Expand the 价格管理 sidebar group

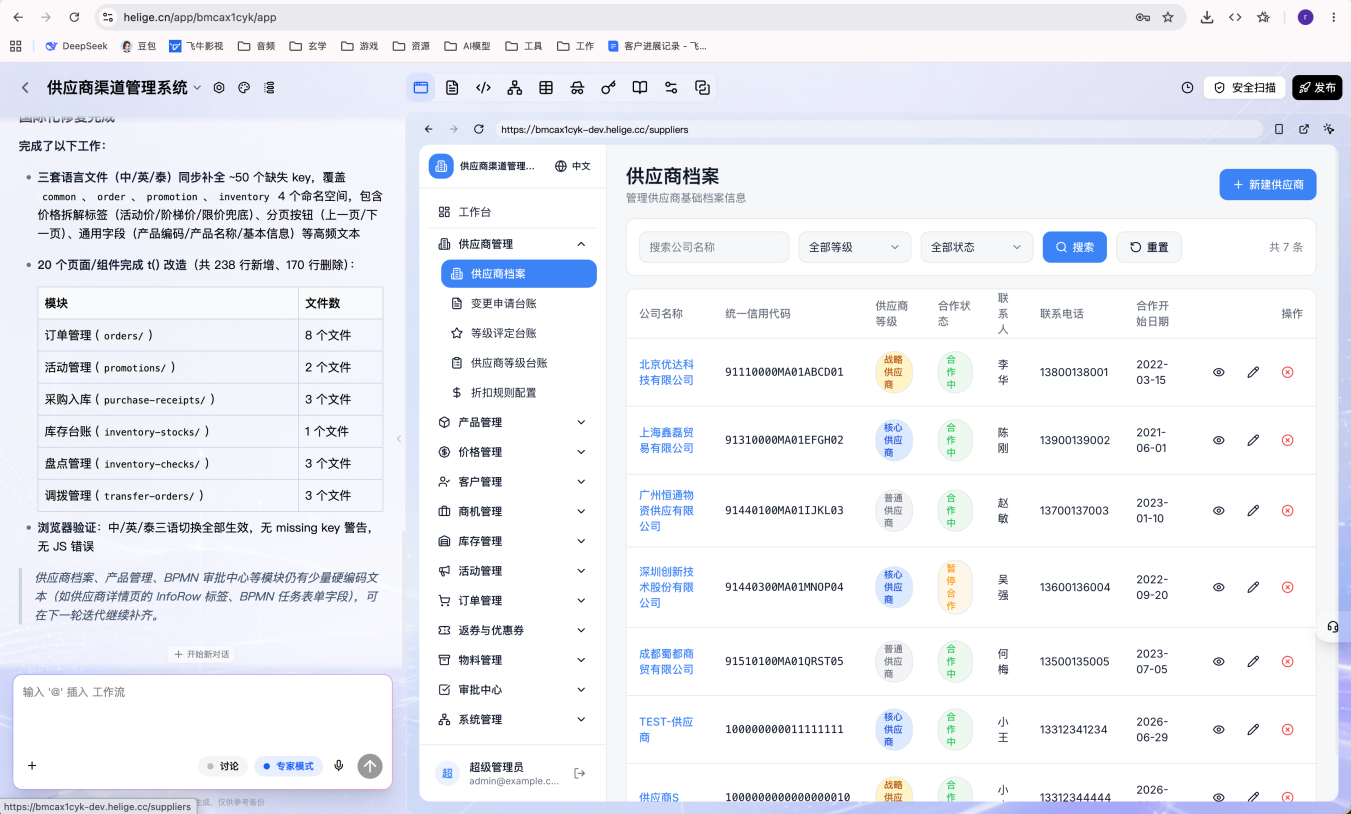coord(512,452)
